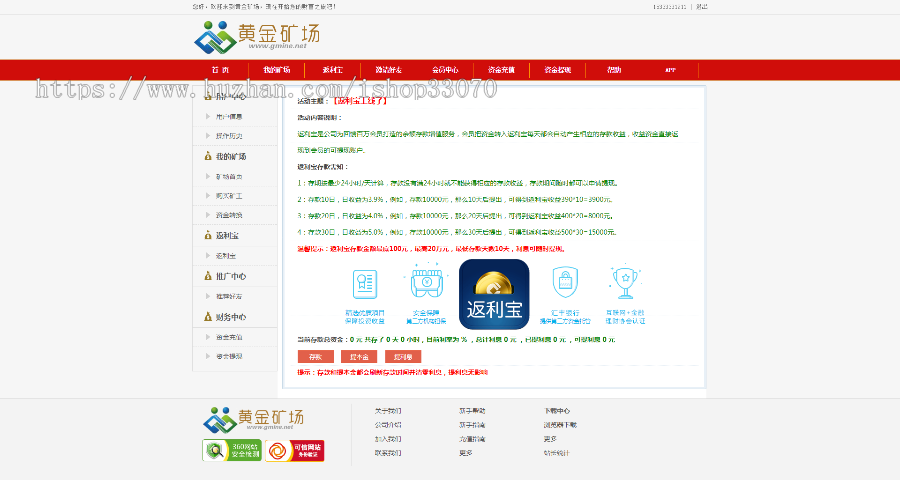
Task: Click footer link 新手指南
Action: coord(472,425)
